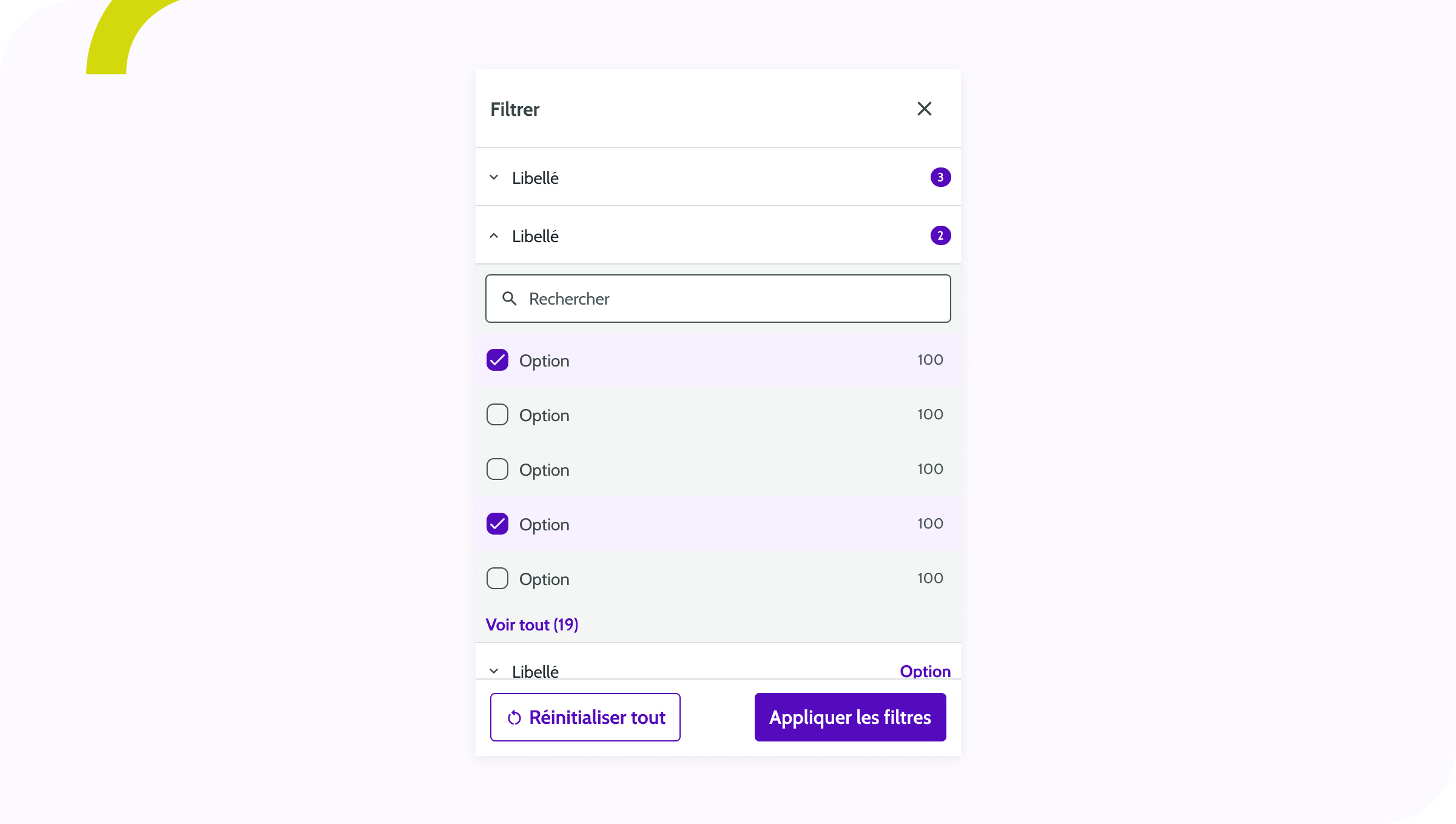This screenshot has height=824, width=1456.
Task: Click the X close icon on Filtrer panel
Action: click(924, 109)
